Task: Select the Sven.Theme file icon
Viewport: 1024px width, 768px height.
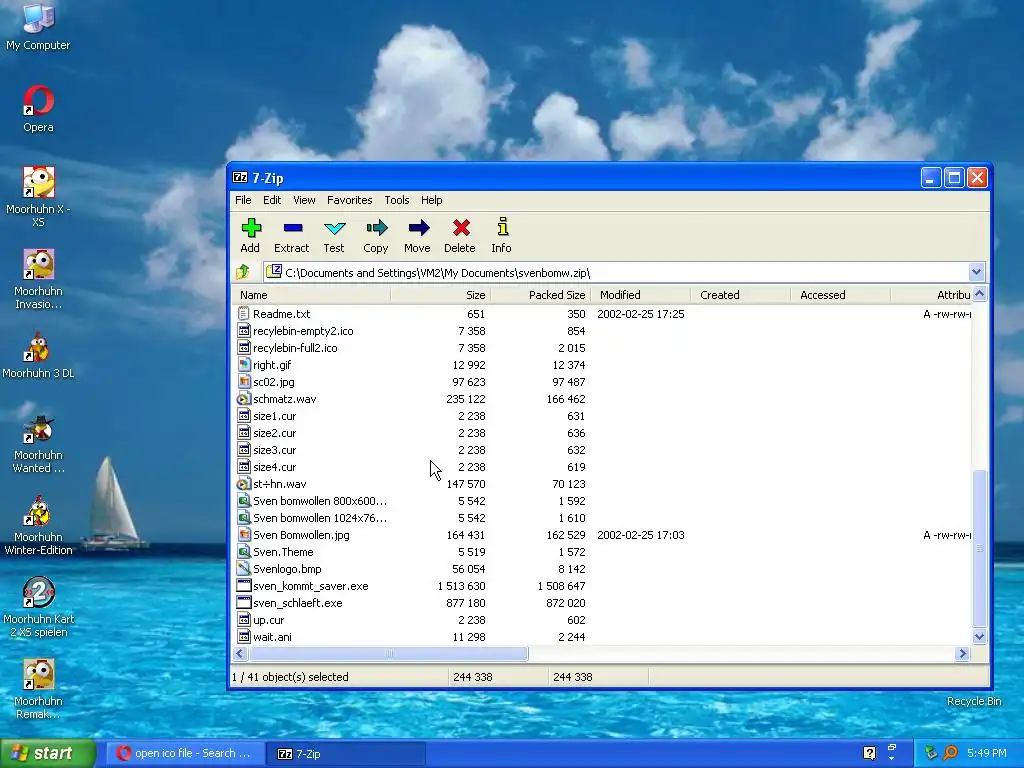Action: (x=244, y=552)
